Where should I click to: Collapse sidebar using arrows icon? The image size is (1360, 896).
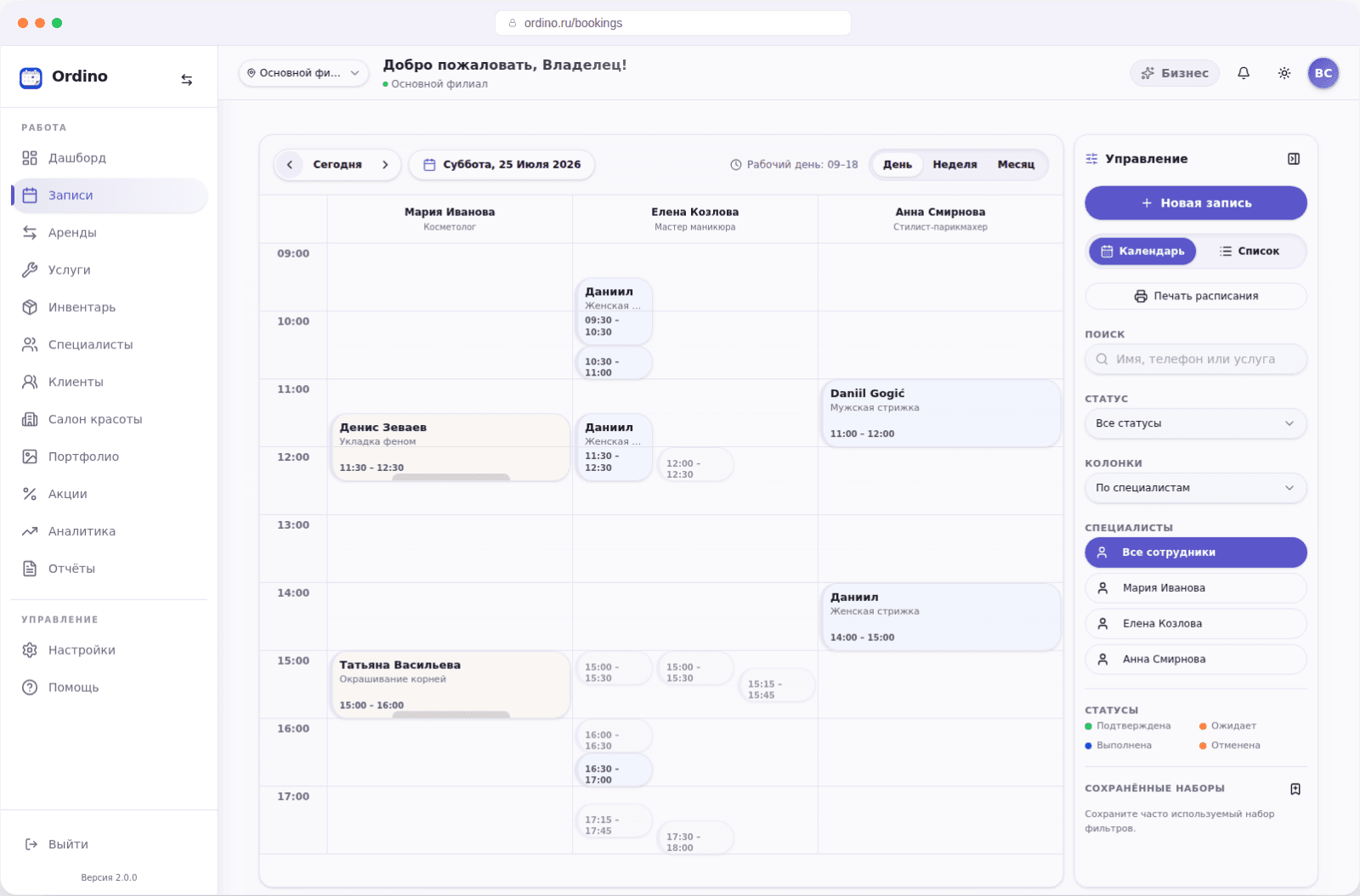pyautogui.click(x=187, y=79)
